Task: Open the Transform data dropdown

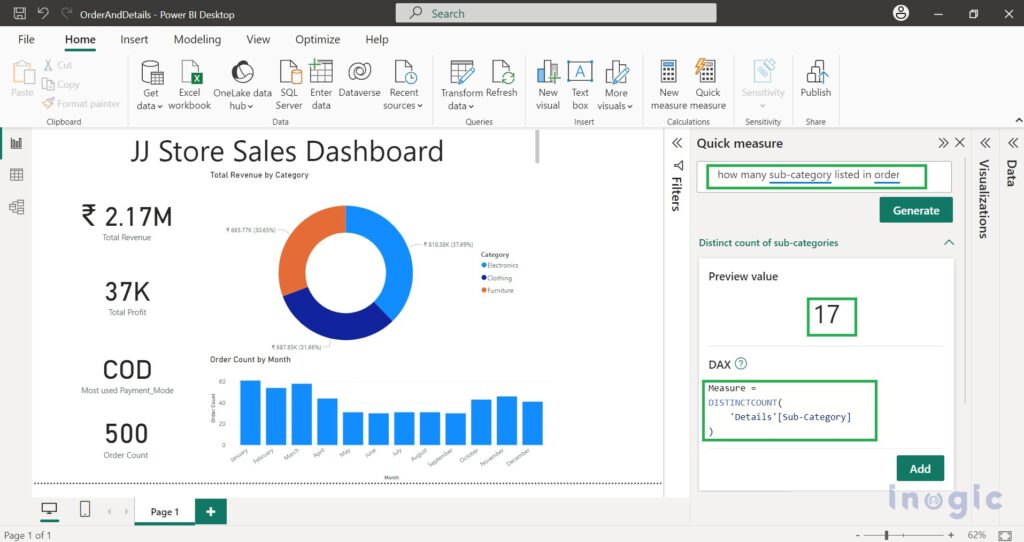Action: point(461,105)
